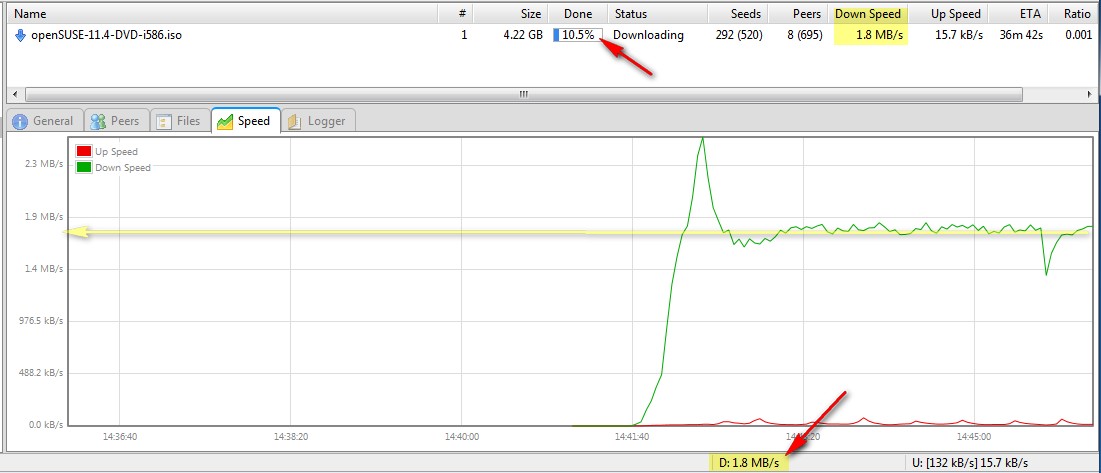
Task: Click the 14:41:40 time axis label
Action: tap(633, 436)
